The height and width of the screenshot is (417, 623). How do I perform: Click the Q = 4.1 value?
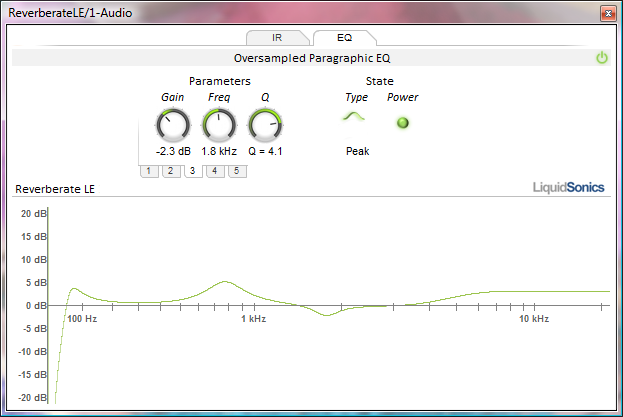pyautogui.click(x=265, y=151)
